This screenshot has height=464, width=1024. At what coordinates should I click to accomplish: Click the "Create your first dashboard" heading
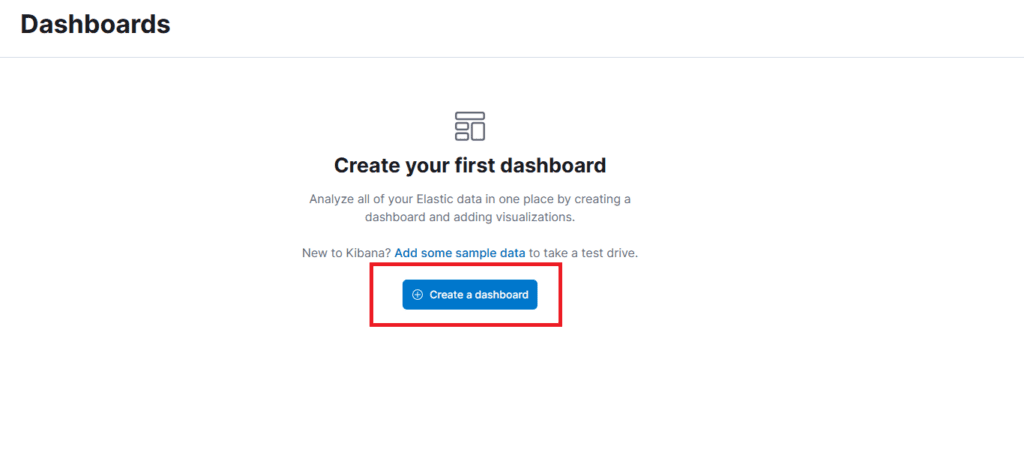[x=470, y=165]
